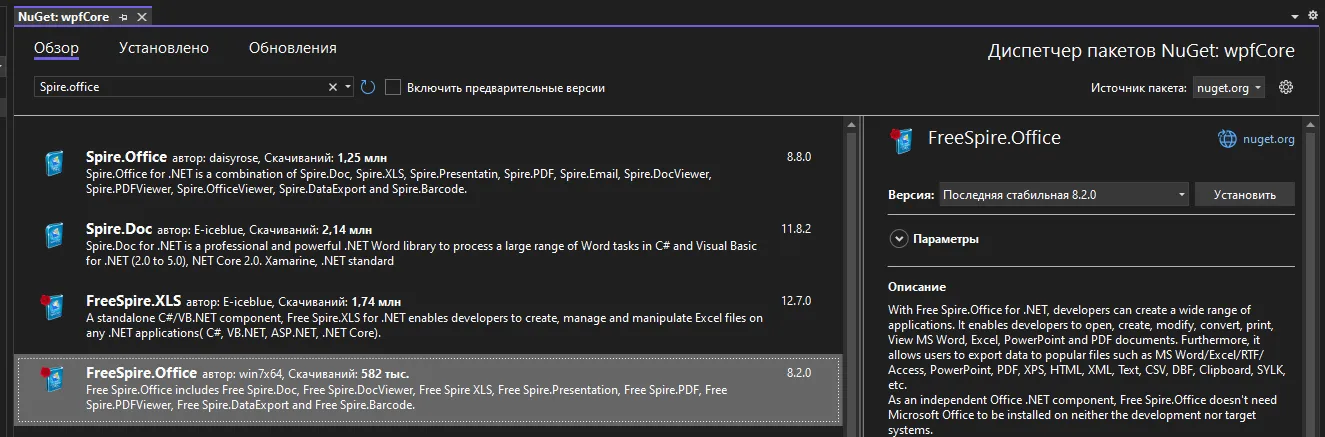1325x437 pixels.
Task: Click version 8.2.0 in FreeSpire.Office row
Action: pos(799,373)
